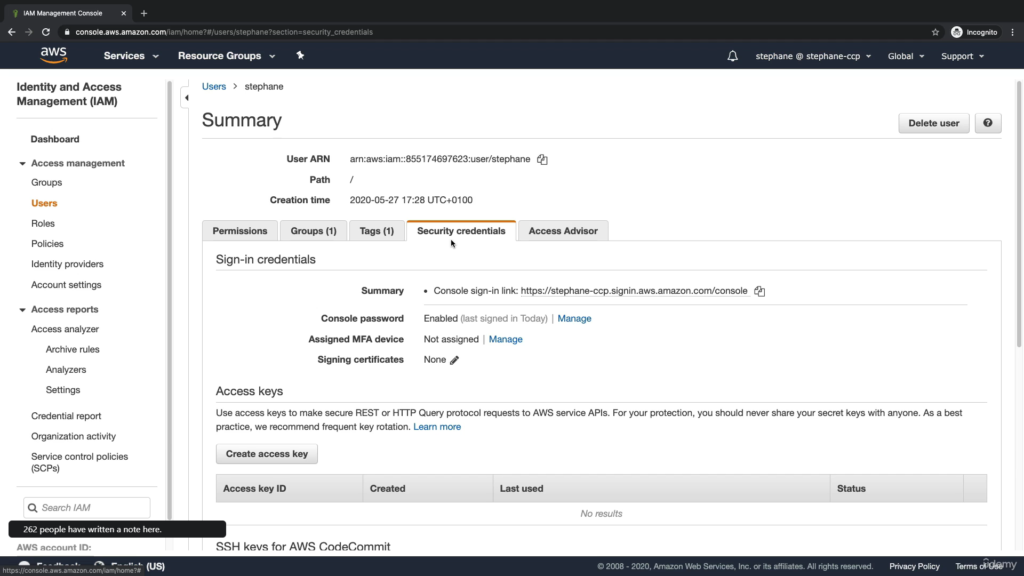Edit signing certificates with pencil icon

454,360
